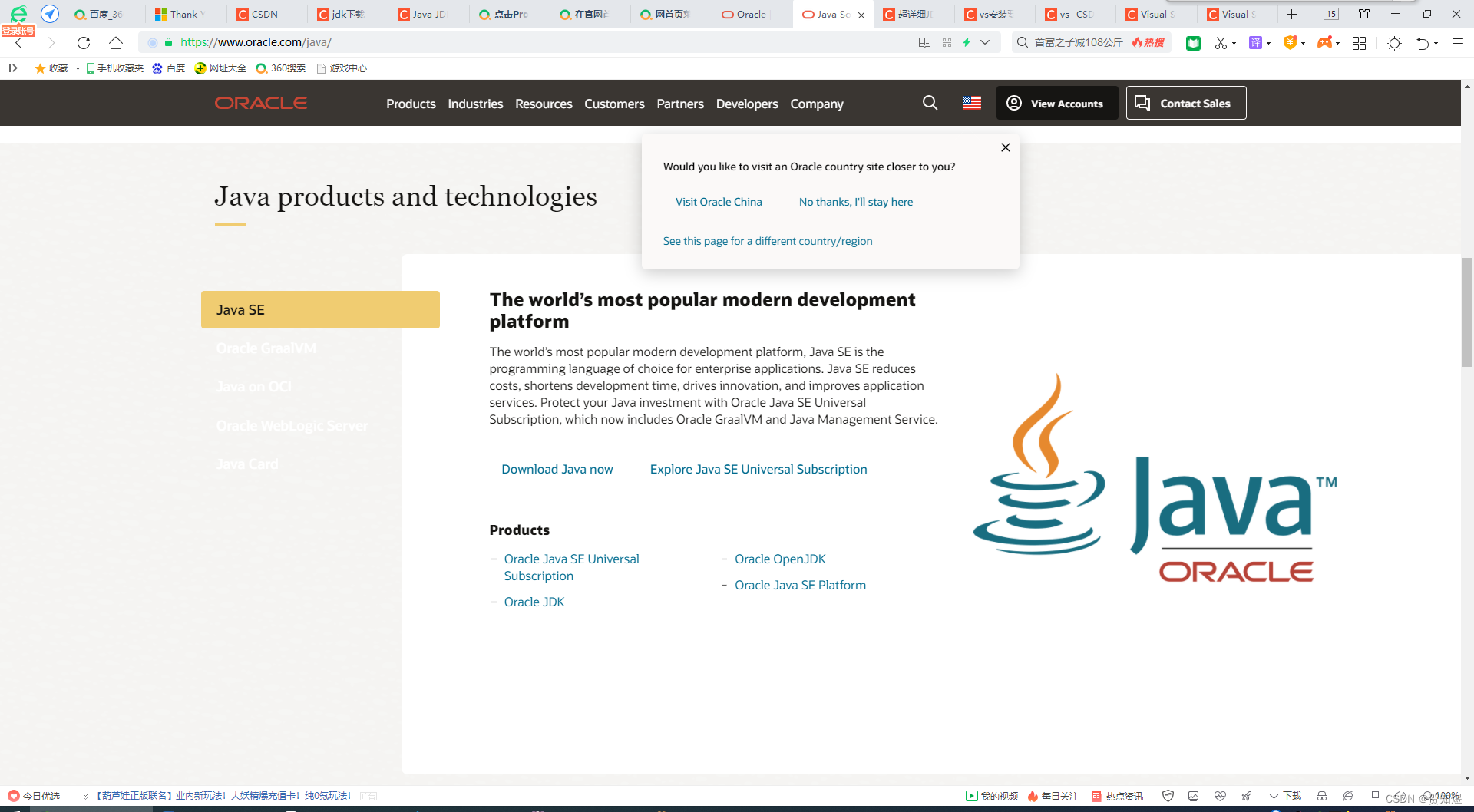This screenshot has height=812, width=1474.
Task: Click the green lightning speed mode icon
Action: pyautogui.click(x=967, y=42)
